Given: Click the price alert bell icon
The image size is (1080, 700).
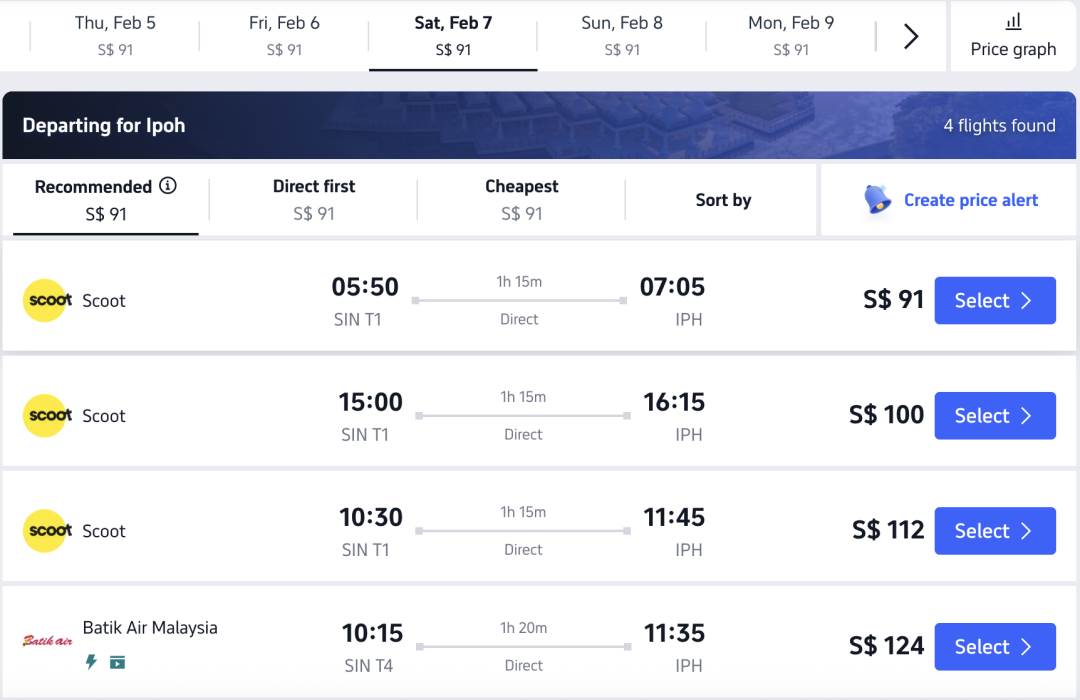Looking at the screenshot, I should (877, 200).
